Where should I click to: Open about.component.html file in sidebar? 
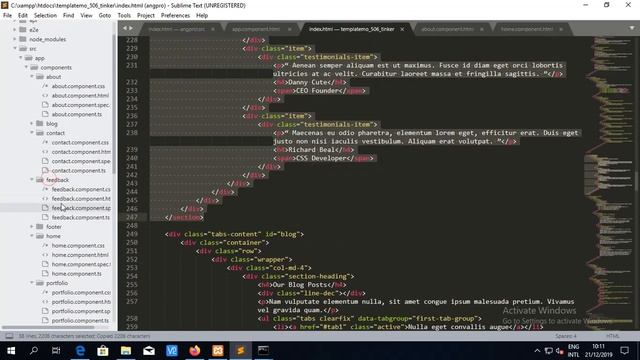pyautogui.click(x=80, y=96)
